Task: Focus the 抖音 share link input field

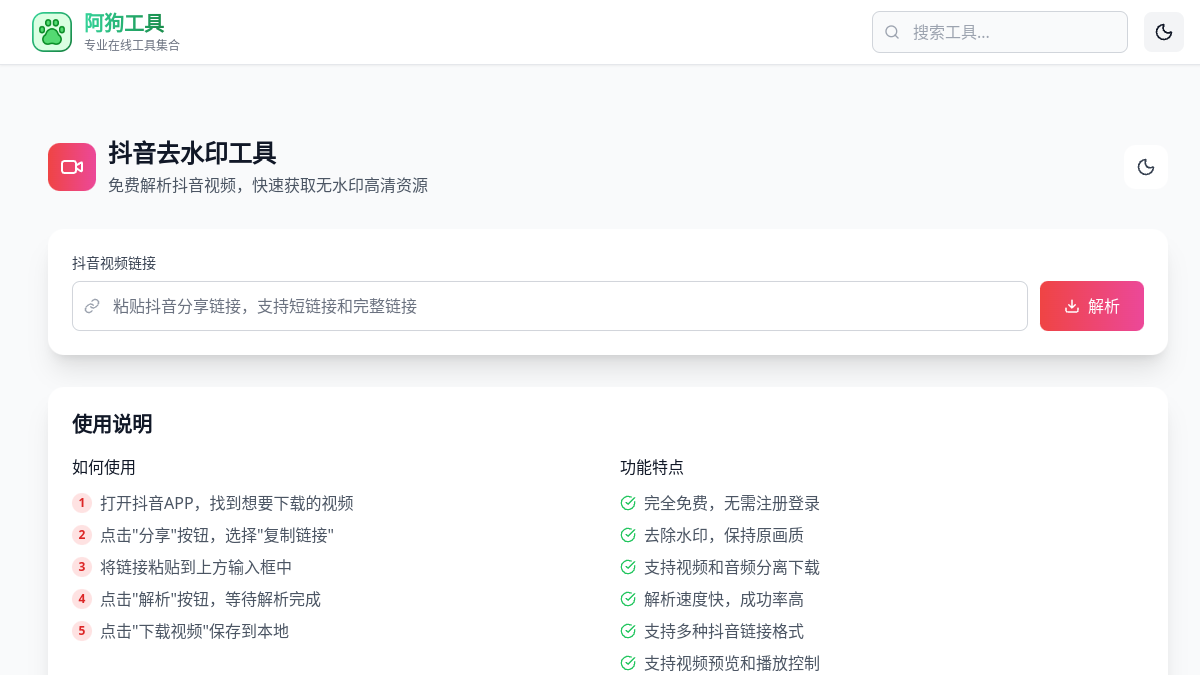Action: coord(550,306)
